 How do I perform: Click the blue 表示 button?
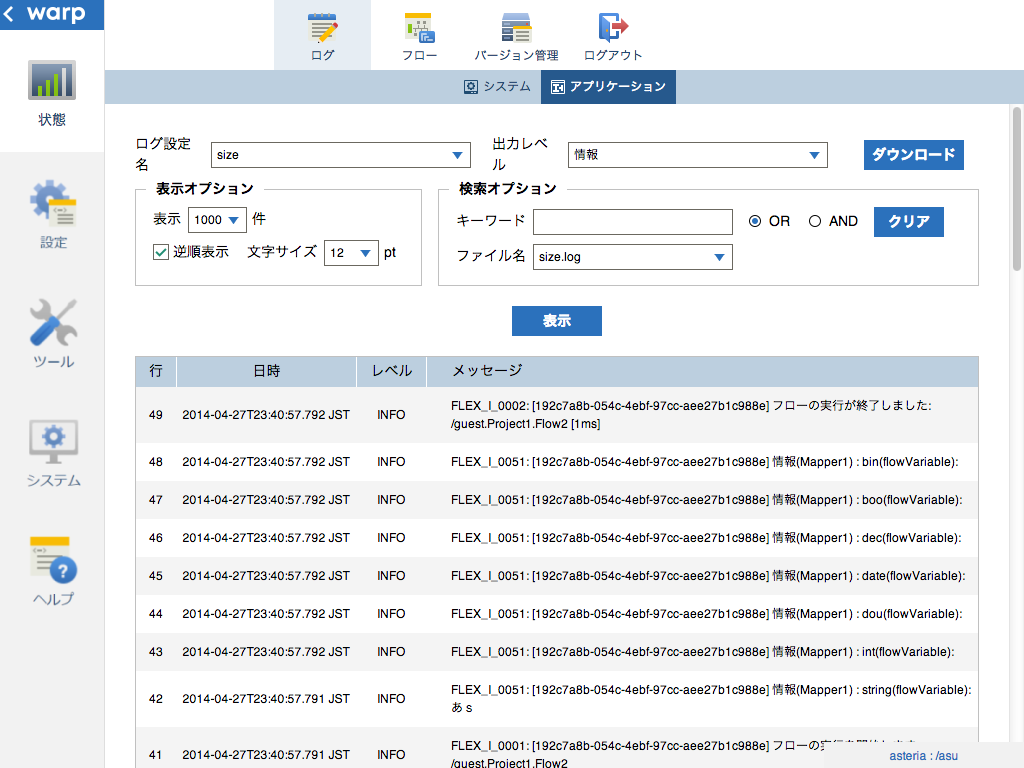(556, 321)
